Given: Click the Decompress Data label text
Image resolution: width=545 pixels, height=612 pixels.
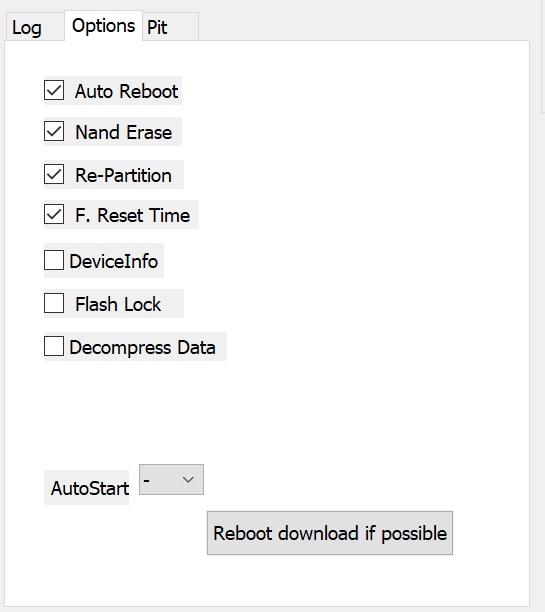Looking at the screenshot, I should tap(142, 347).
